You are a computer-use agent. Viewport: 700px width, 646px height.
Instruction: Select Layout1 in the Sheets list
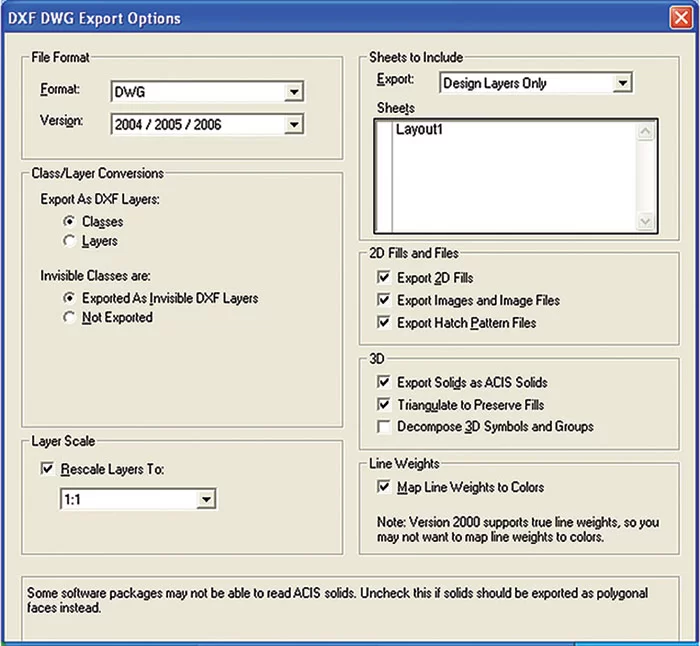(418, 130)
